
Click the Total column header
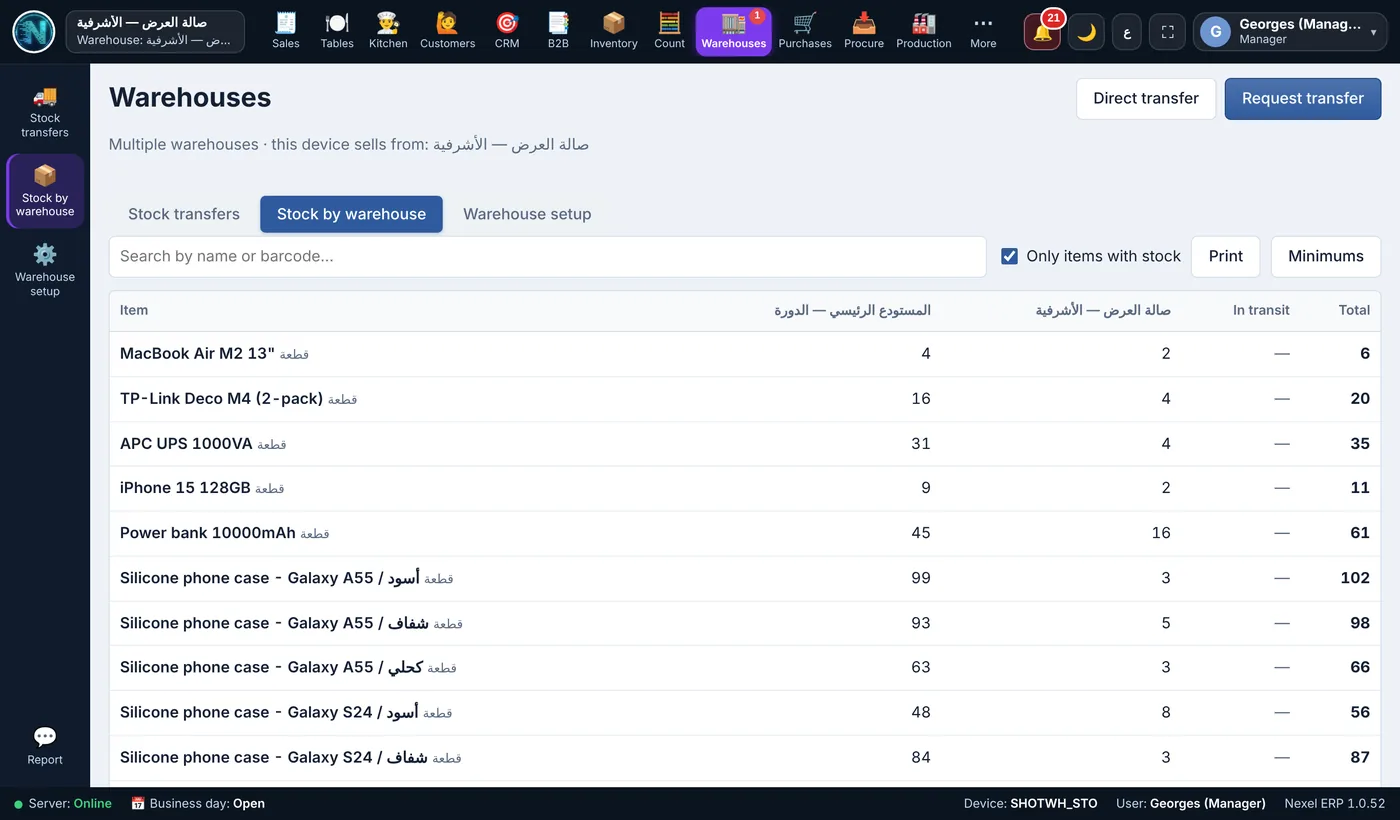pos(1354,310)
